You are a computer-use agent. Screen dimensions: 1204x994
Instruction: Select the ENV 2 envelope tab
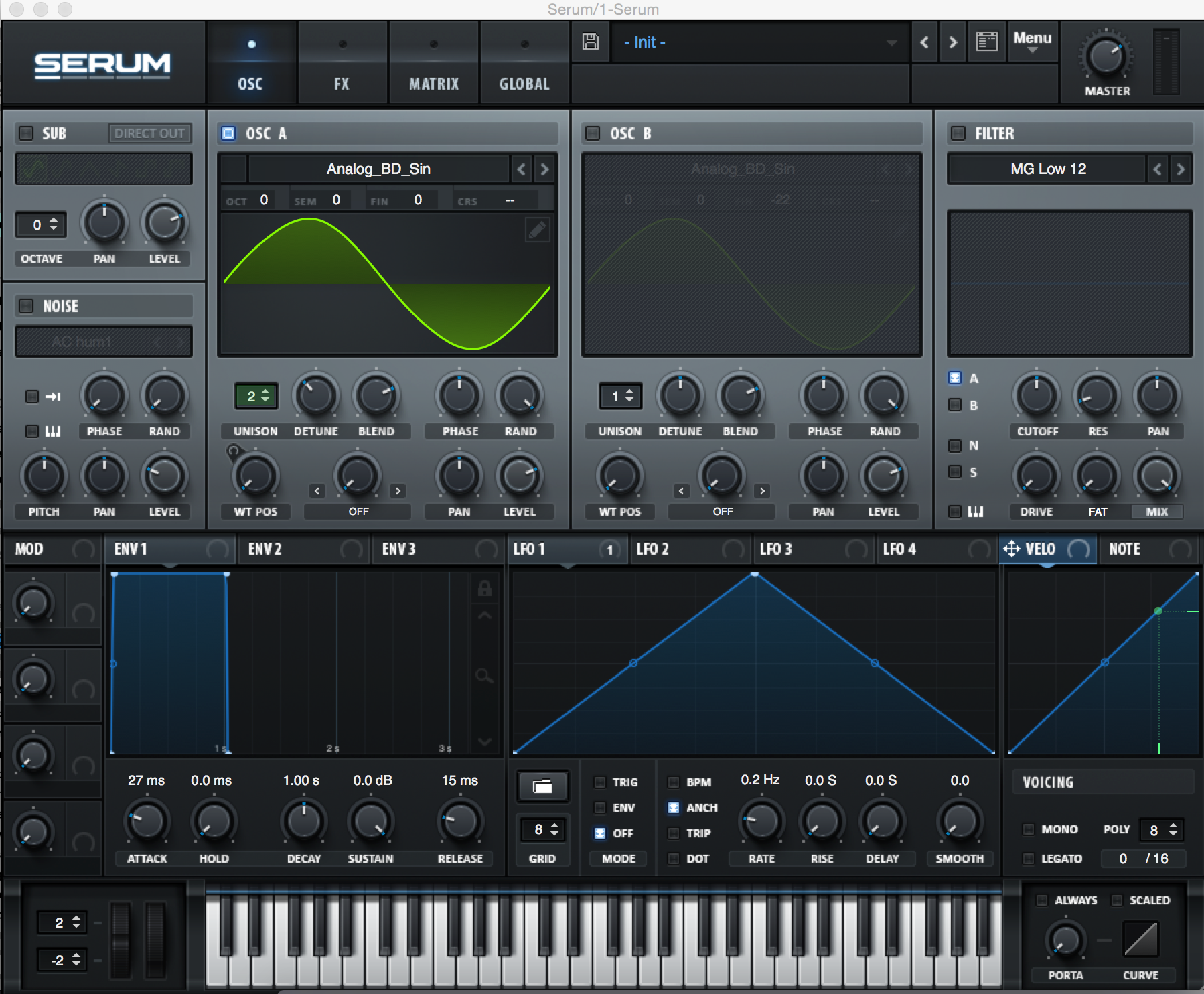pos(266,549)
